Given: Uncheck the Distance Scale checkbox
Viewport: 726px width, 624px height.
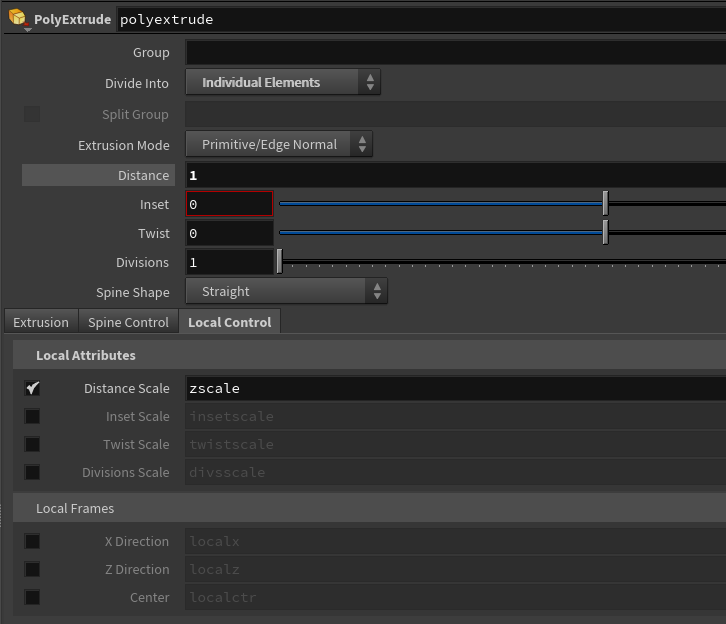Looking at the screenshot, I should tap(32, 388).
